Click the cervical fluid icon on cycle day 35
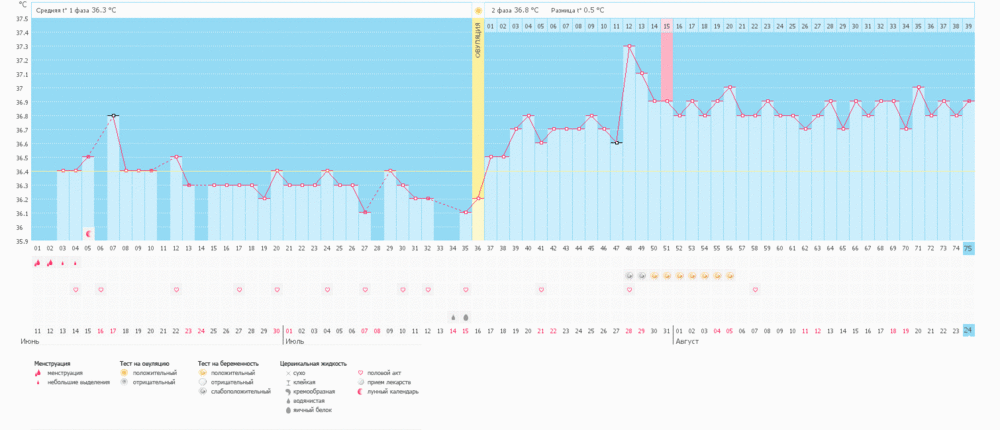 [x=465, y=317]
